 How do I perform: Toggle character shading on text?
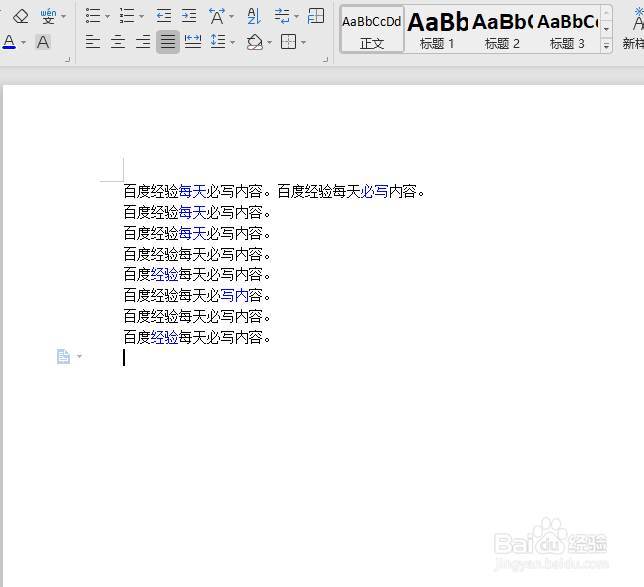click(43, 42)
